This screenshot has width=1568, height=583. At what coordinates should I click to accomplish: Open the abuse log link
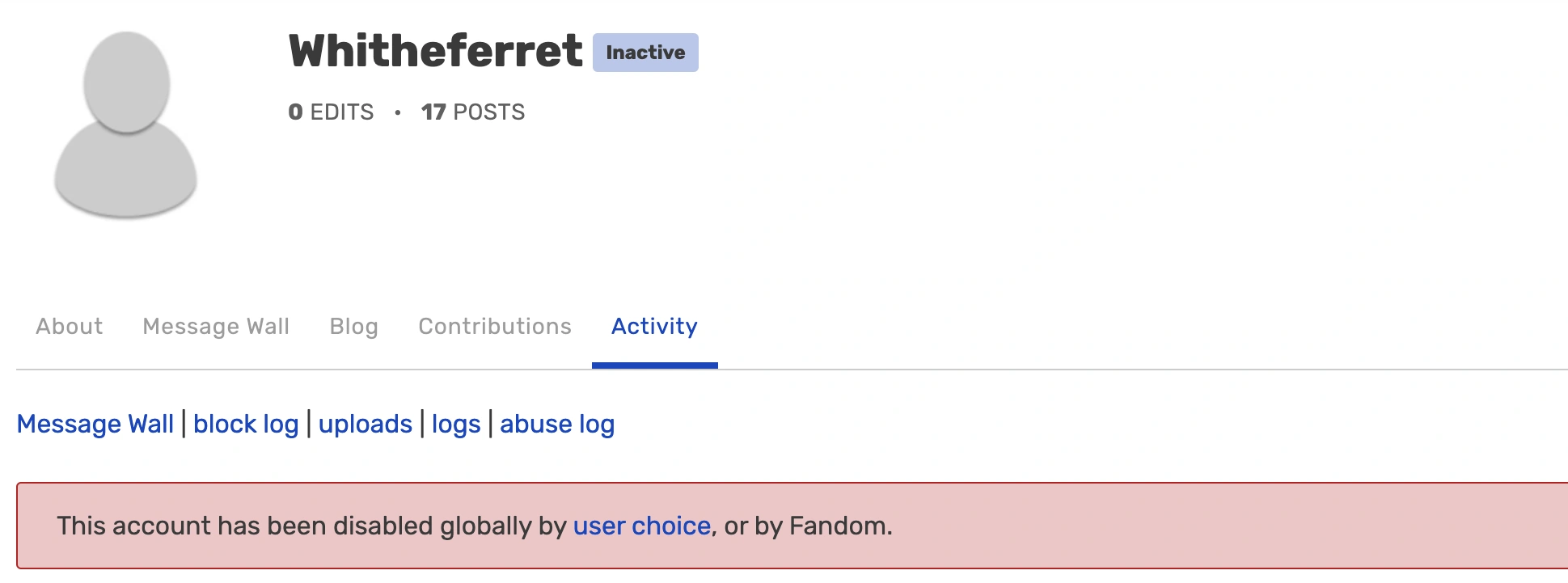point(556,424)
